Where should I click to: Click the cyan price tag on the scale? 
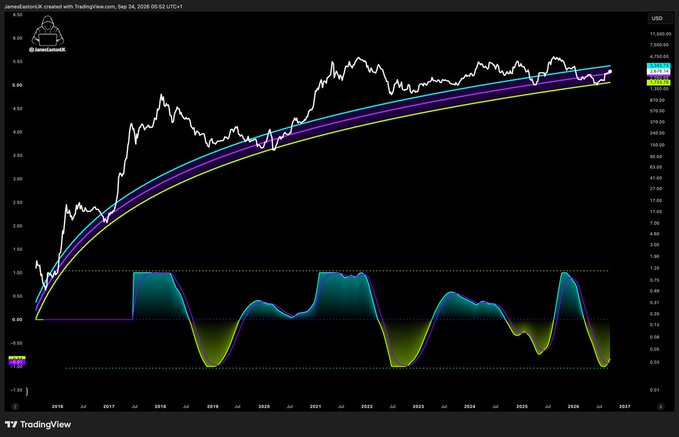click(x=659, y=66)
